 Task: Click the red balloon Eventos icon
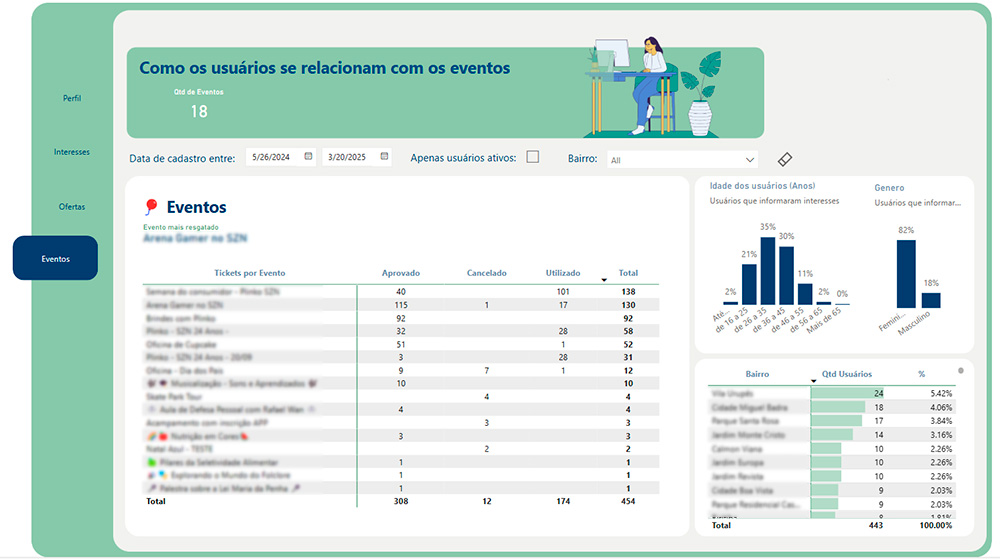point(151,207)
